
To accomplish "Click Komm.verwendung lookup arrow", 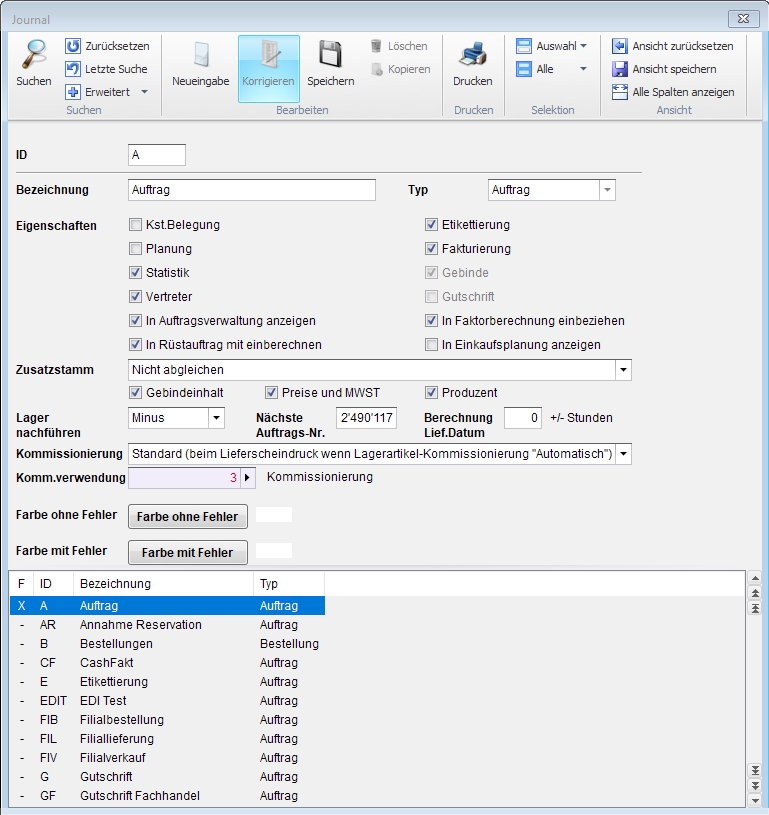I will (x=247, y=478).
